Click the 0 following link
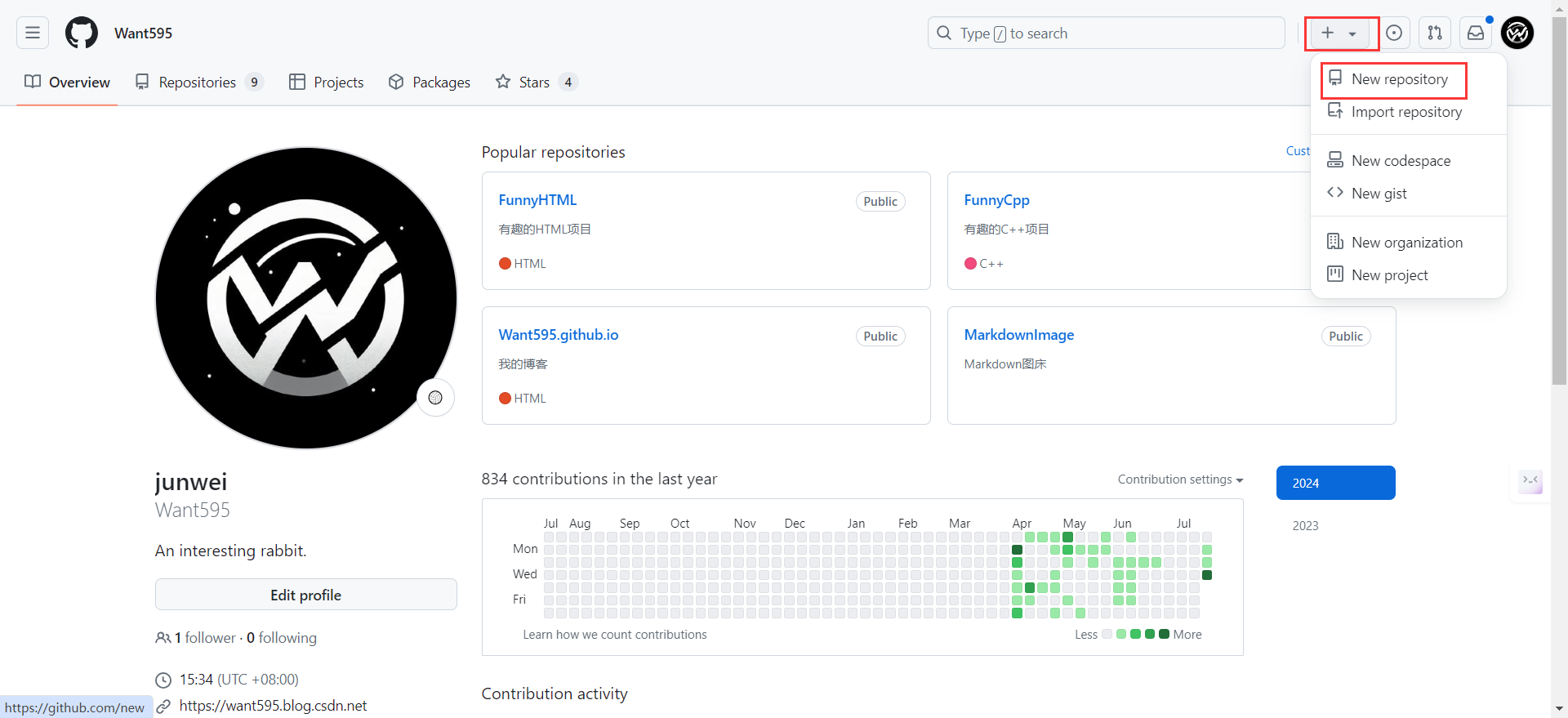Image resolution: width=1568 pixels, height=718 pixels. pyautogui.click(x=282, y=638)
